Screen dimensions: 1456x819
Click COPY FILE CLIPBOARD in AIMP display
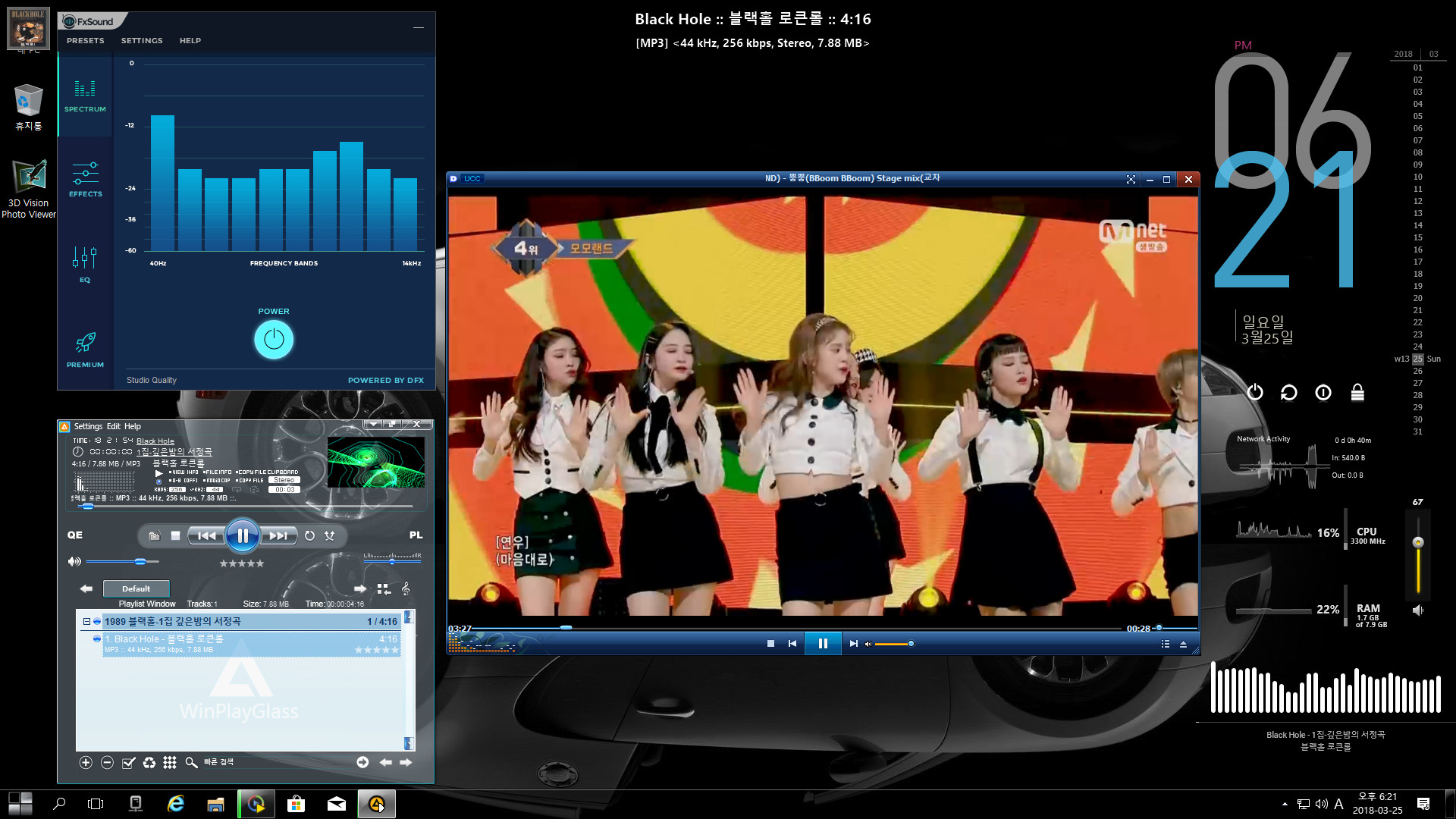pos(267,472)
